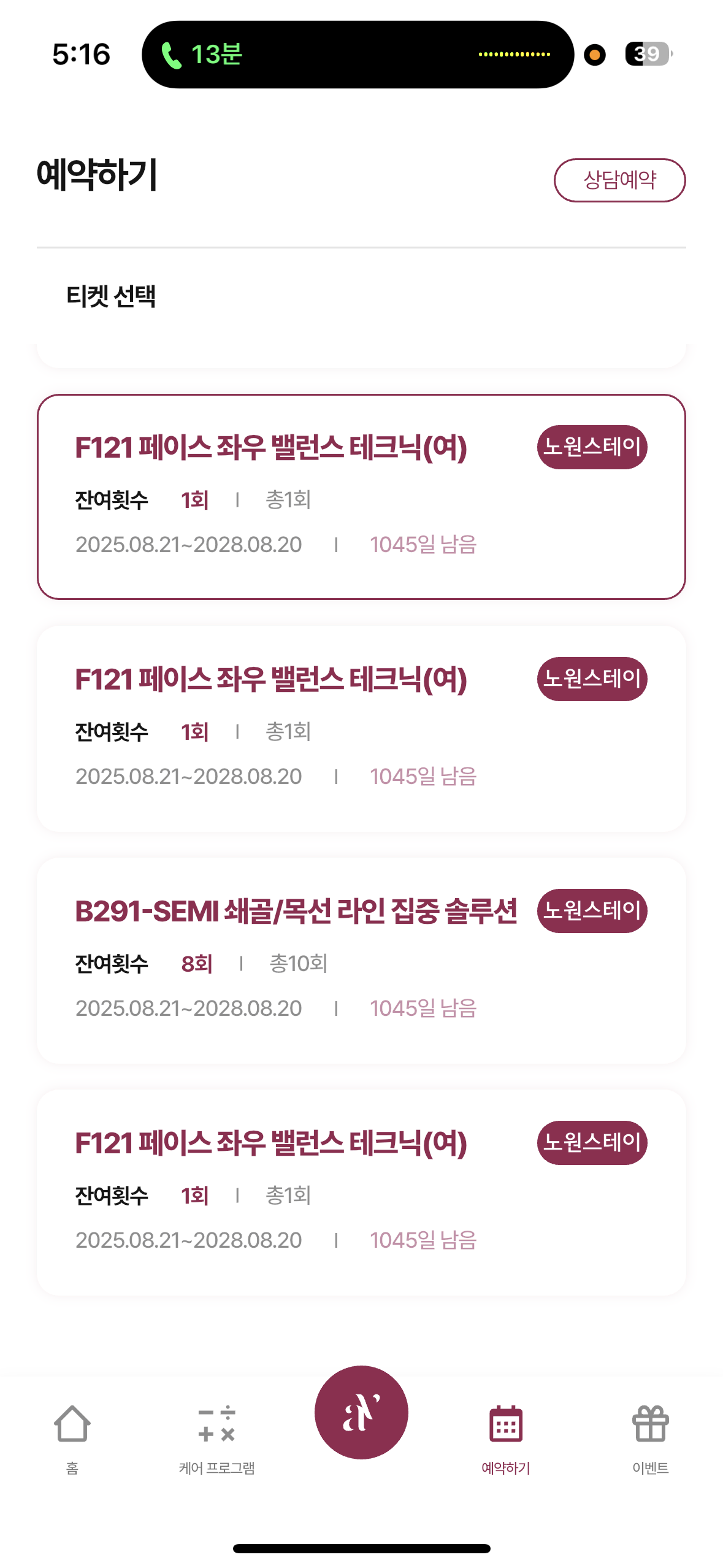Tap the bottom home indicator bar
723x1568 pixels.
pyautogui.click(x=361, y=1548)
